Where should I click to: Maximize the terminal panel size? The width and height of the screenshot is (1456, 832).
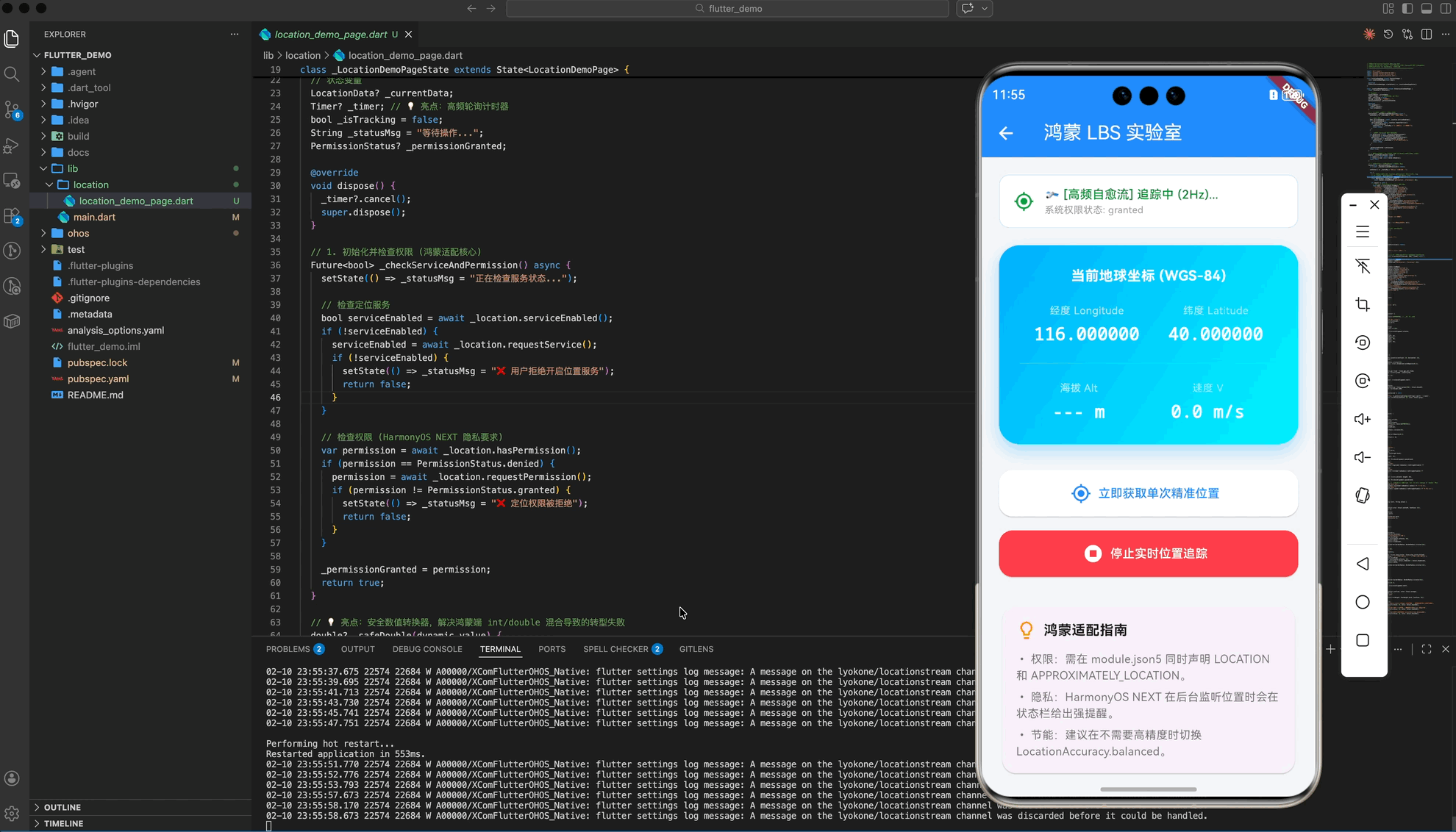[1427, 649]
